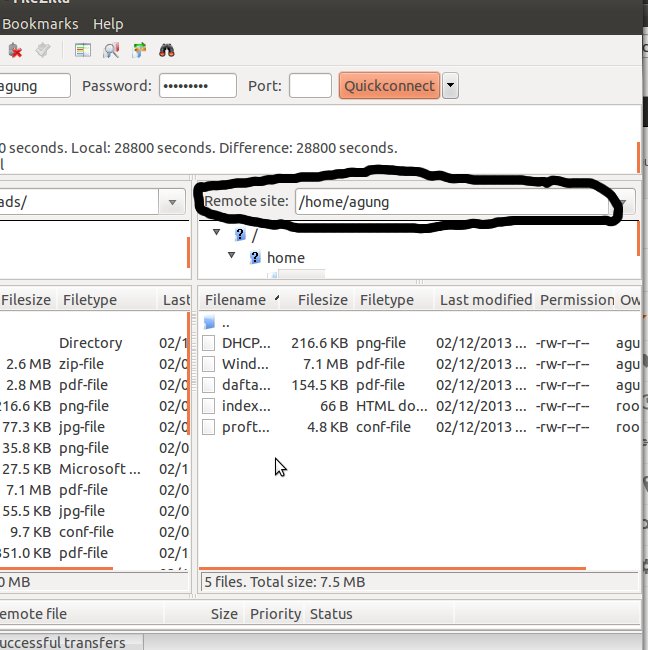The height and width of the screenshot is (650, 650).
Task: Select remote file 'DHCP...'
Action: [x=246, y=343]
